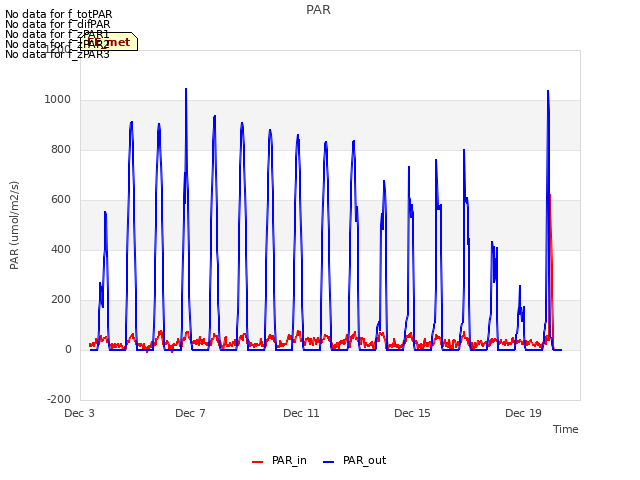Click the Dec 15 x-axis label
Screen dimensions: 640x480
click(412, 413)
